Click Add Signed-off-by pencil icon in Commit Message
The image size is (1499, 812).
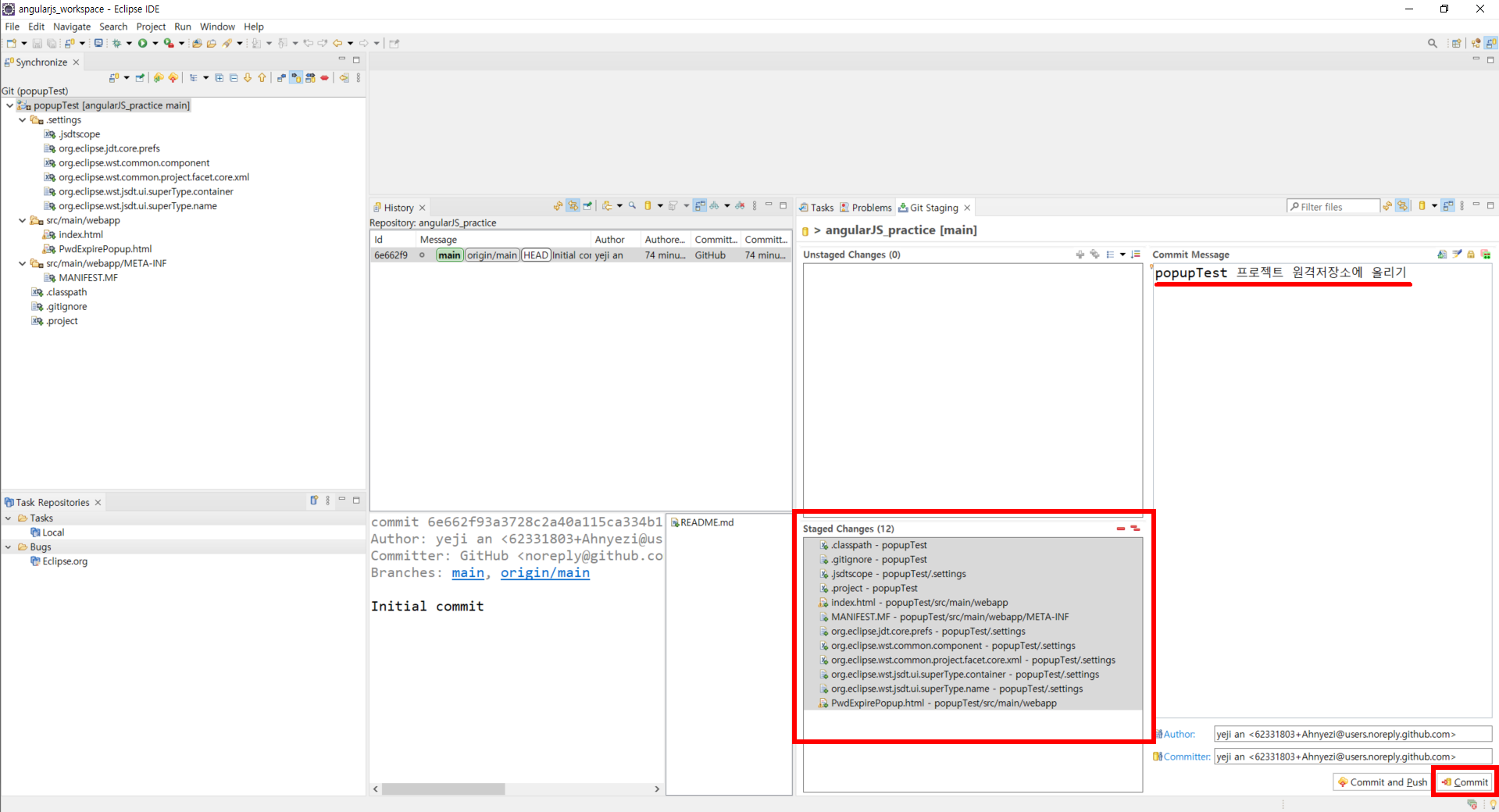[x=1457, y=255]
